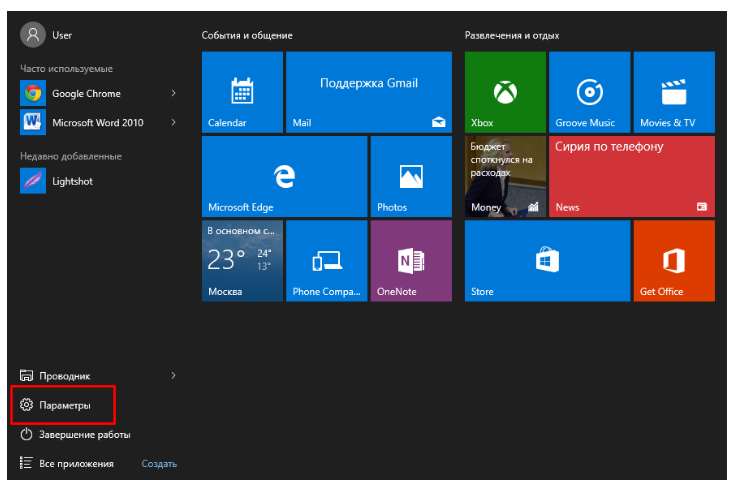Open the Money news tile
Image resolution: width=734 pixels, height=486 pixels.
tap(505, 177)
